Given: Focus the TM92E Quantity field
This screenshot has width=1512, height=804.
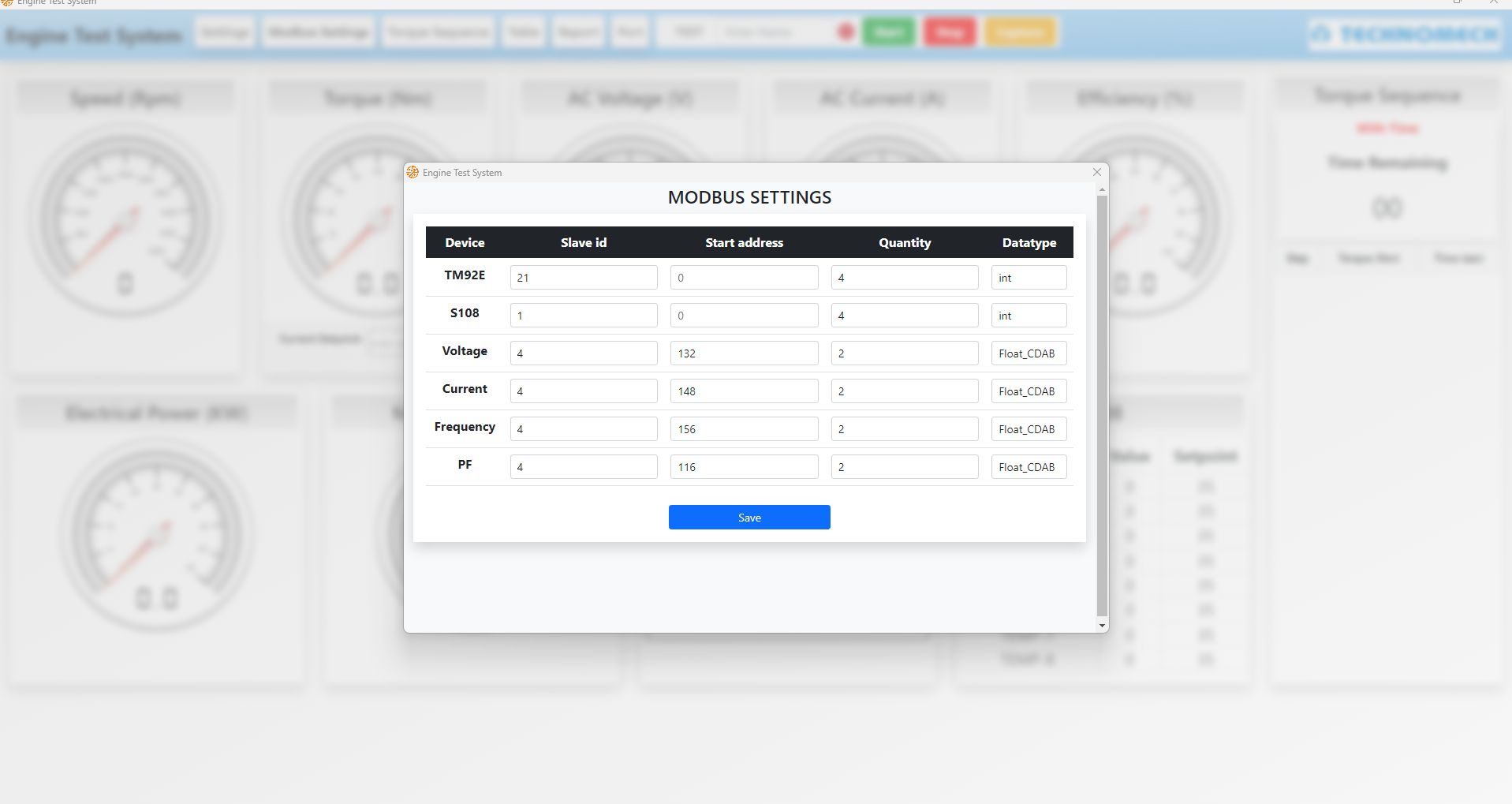Looking at the screenshot, I should (x=905, y=277).
